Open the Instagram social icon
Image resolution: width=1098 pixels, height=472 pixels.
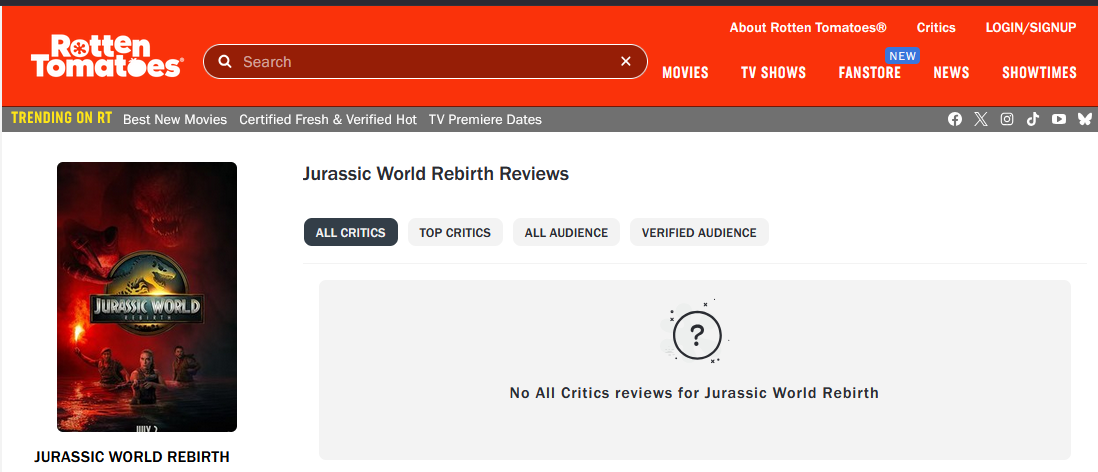pos(1007,119)
